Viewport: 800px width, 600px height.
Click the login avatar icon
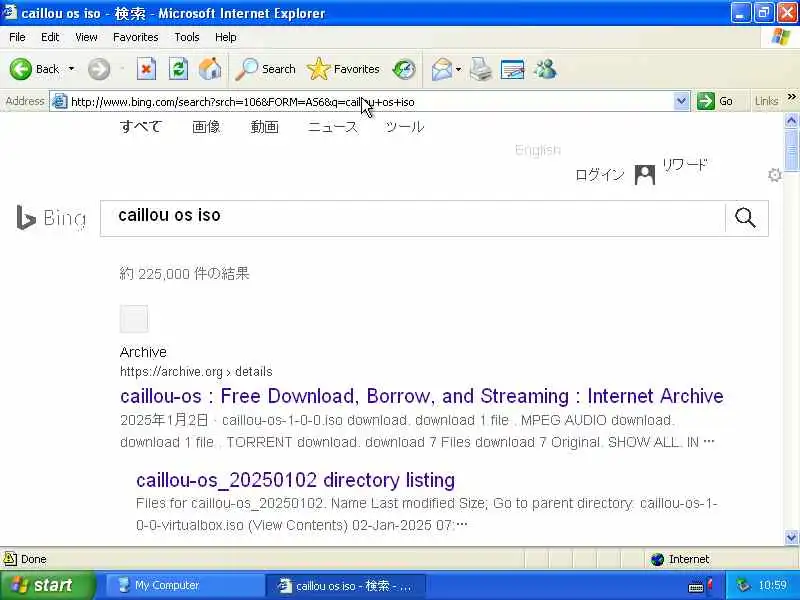tap(645, 175)
